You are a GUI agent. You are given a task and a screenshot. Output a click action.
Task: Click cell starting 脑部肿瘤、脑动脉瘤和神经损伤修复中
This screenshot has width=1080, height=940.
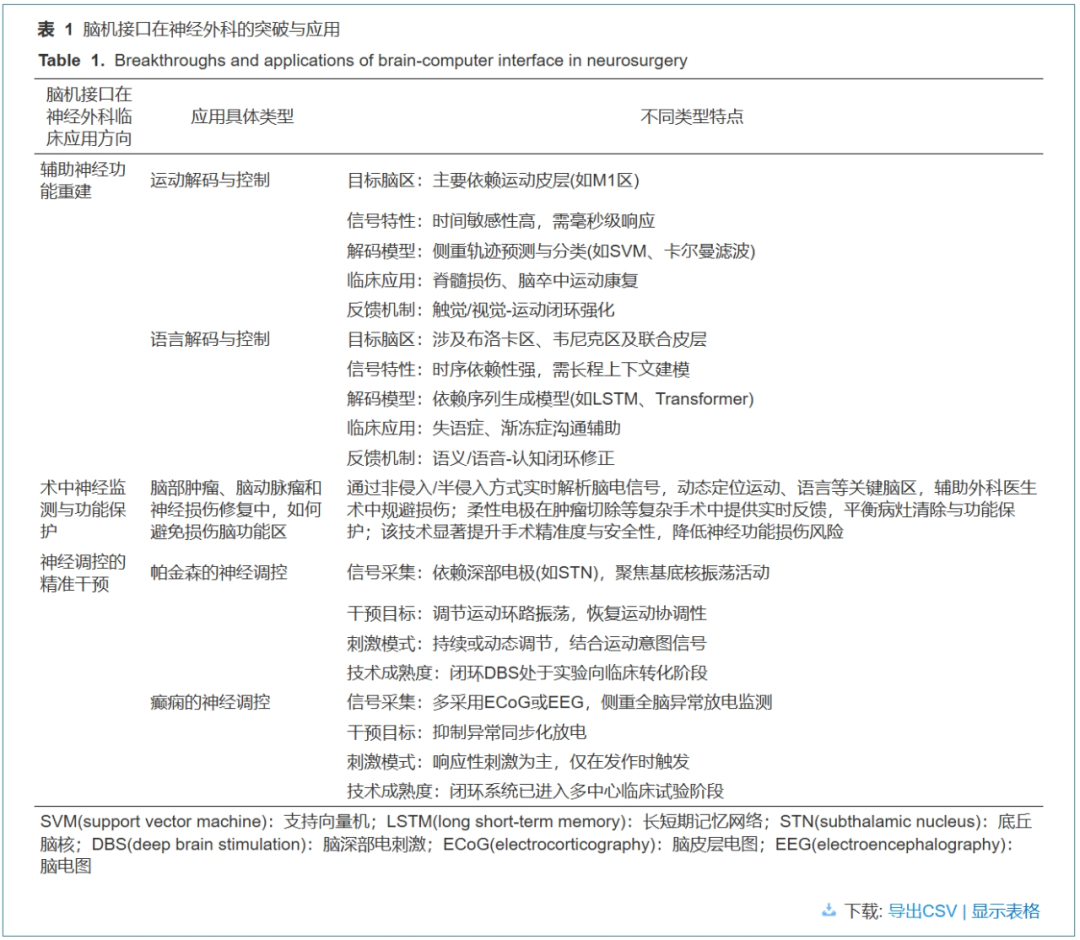tap(236, 510)
